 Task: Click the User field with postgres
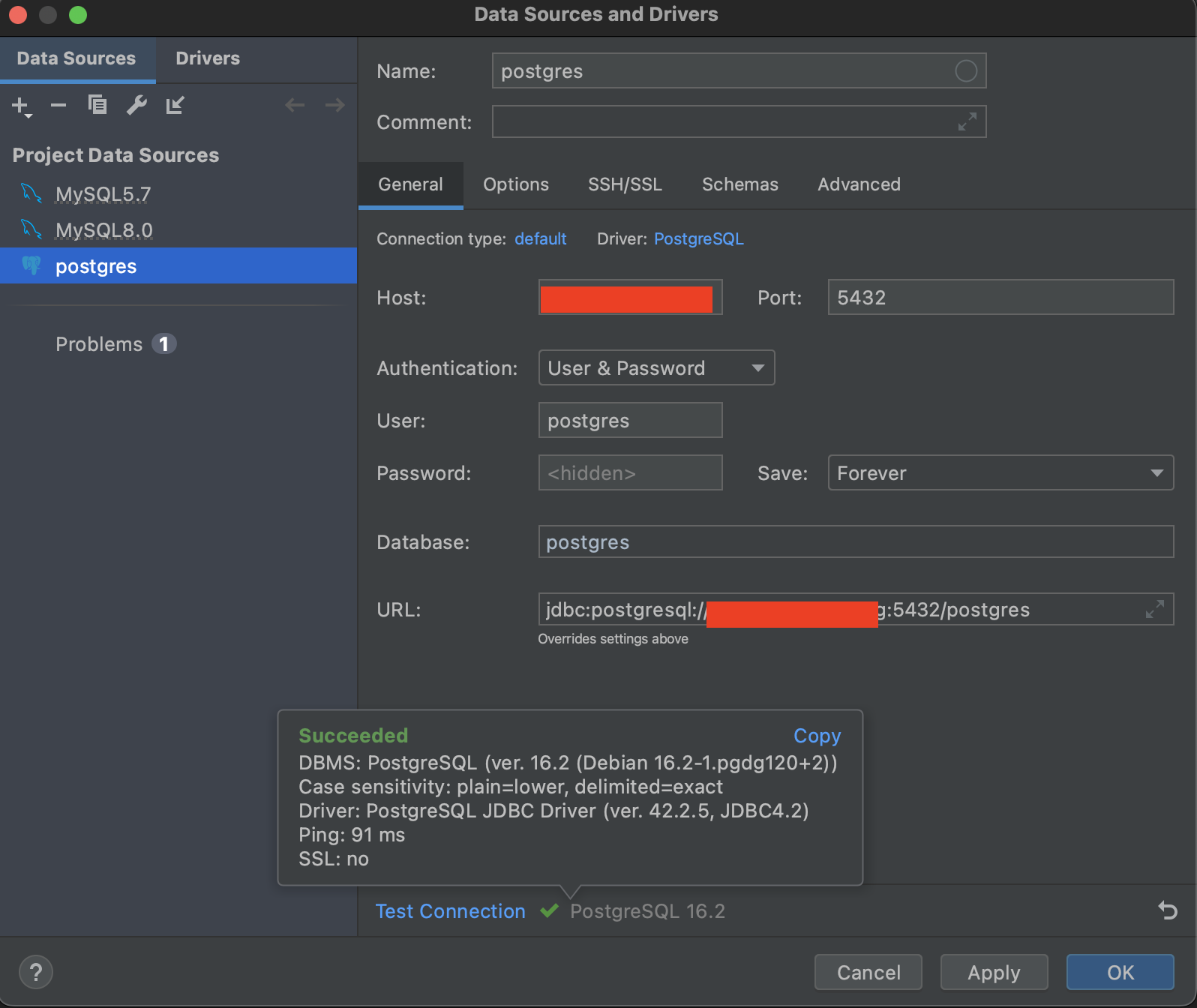[x=630, y=421]
